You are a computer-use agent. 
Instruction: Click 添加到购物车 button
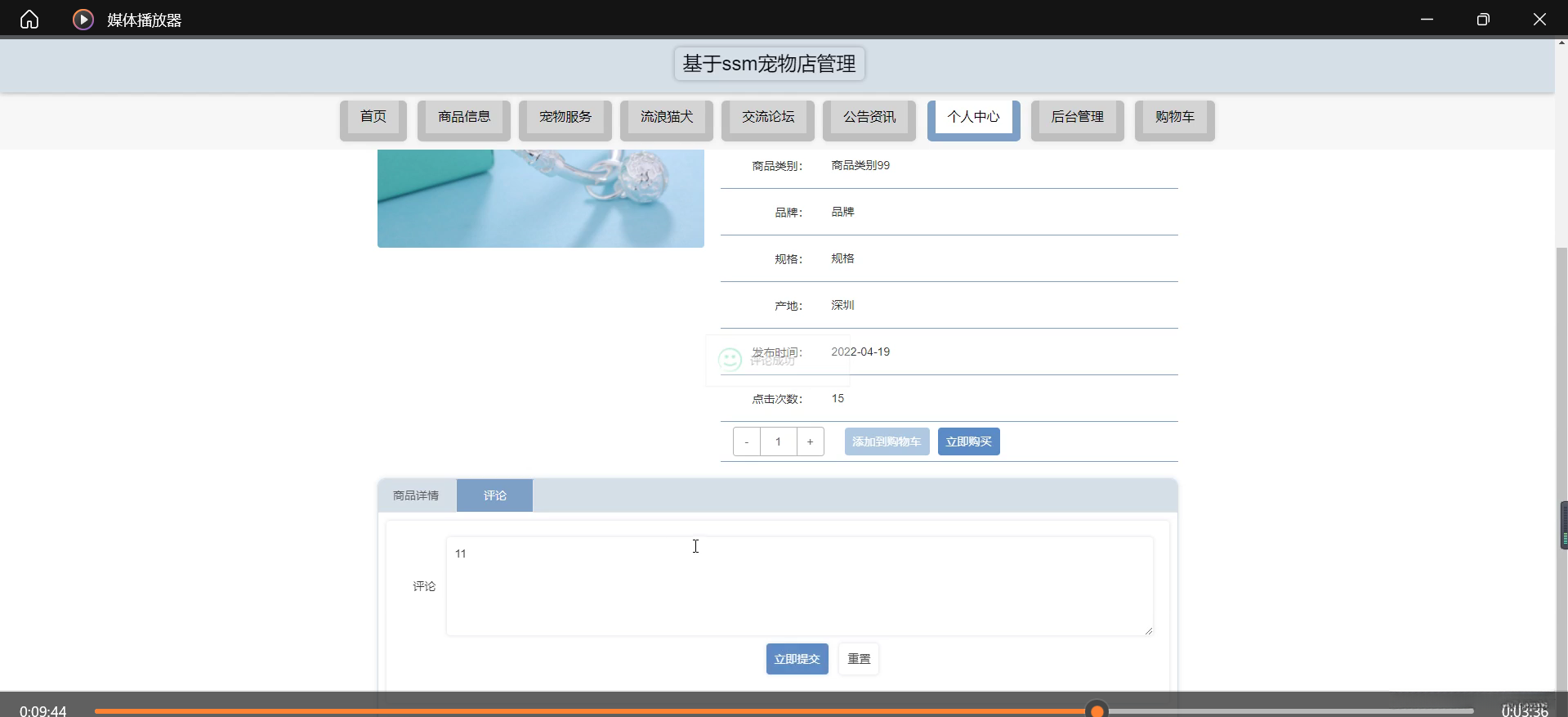click(887, 441)
